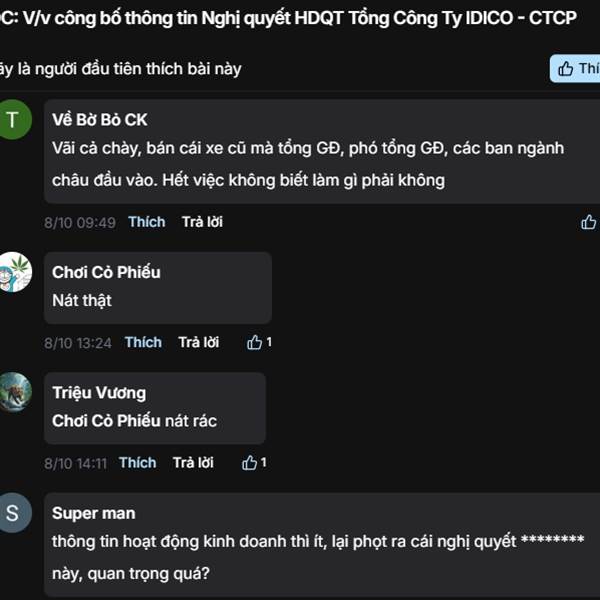Open the Về Bờ Bỏ CK username
600x600 pixels.
(99, 120)
